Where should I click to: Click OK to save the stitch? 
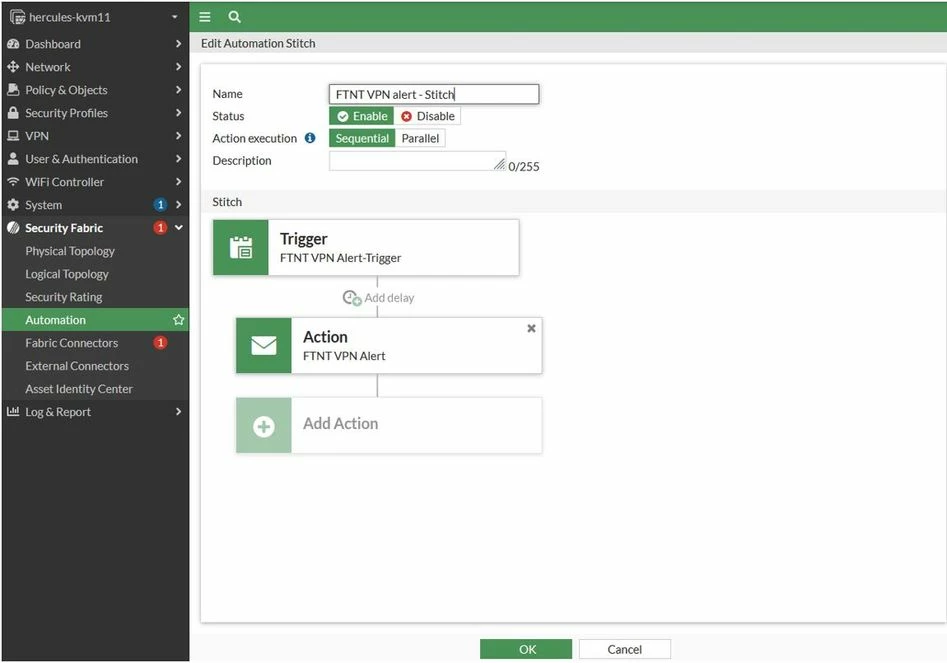pos(526,649)
